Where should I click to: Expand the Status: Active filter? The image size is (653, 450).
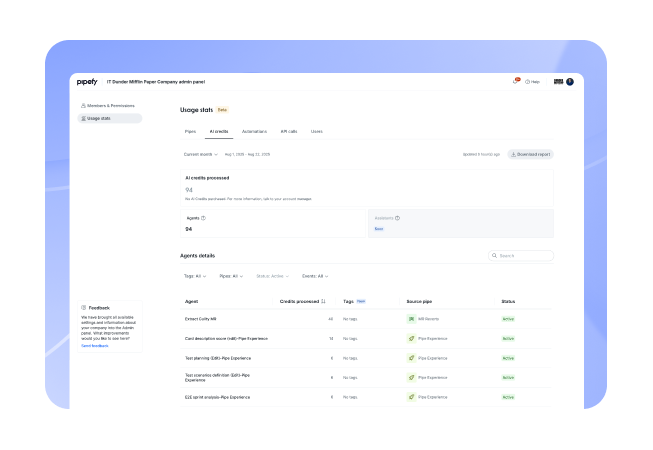click(x=272, y=276)
